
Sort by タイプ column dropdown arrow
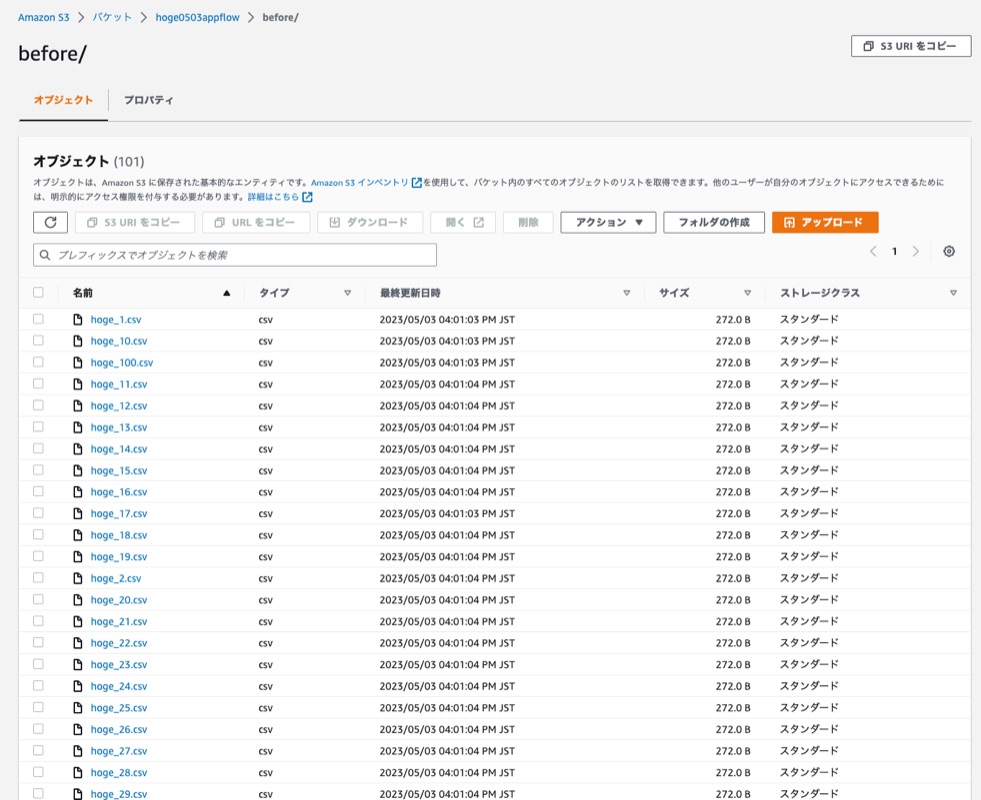(347, 293)
